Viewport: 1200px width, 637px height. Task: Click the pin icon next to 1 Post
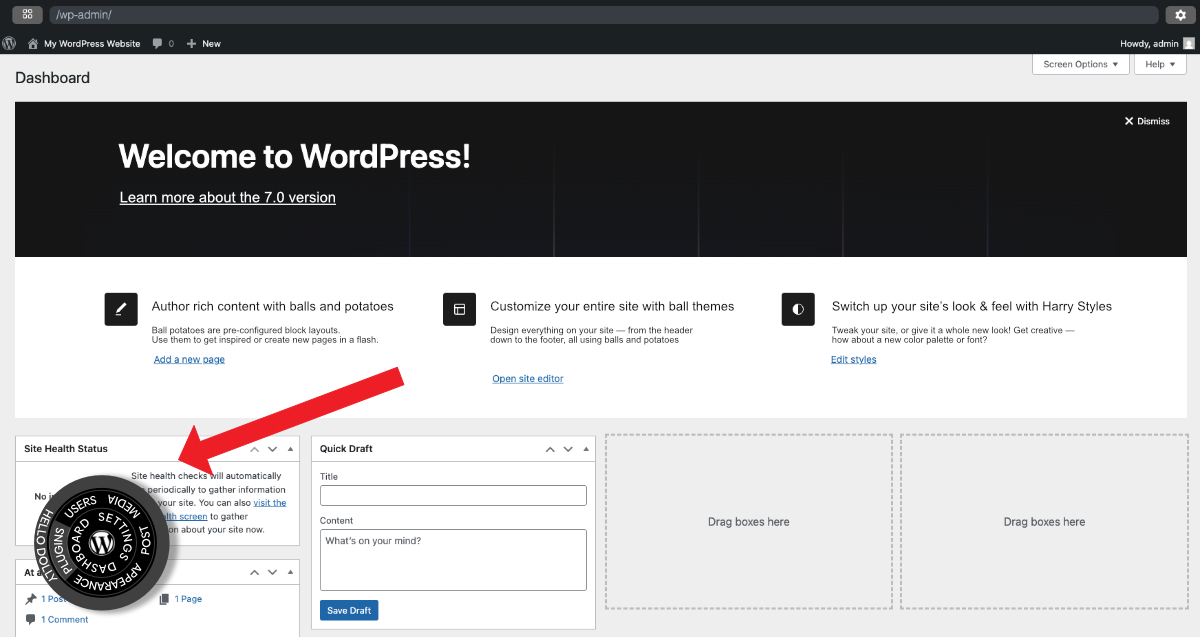pyautogui.click(x=31, y=599)
